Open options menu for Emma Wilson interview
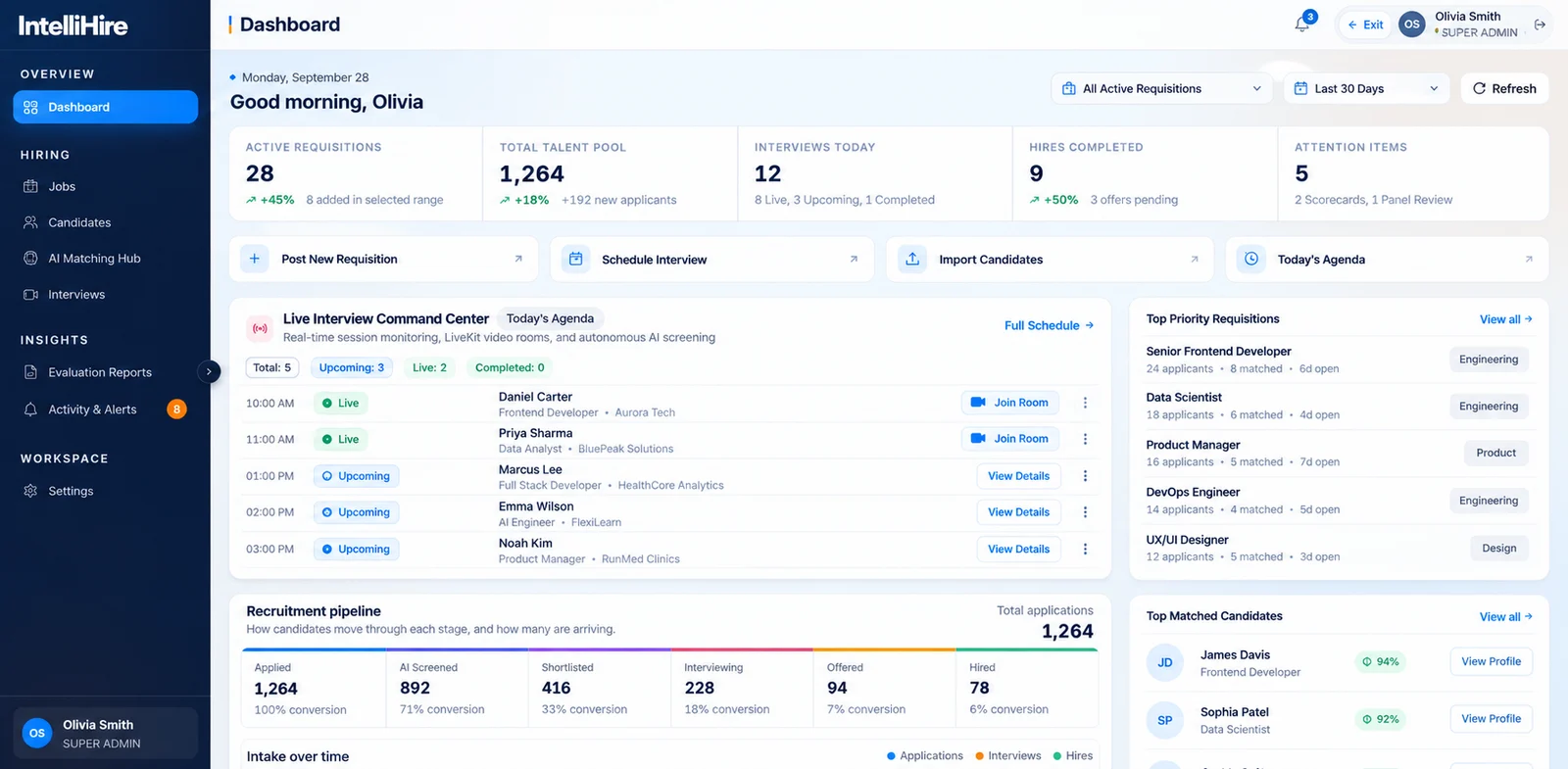 coord(1085,512)
